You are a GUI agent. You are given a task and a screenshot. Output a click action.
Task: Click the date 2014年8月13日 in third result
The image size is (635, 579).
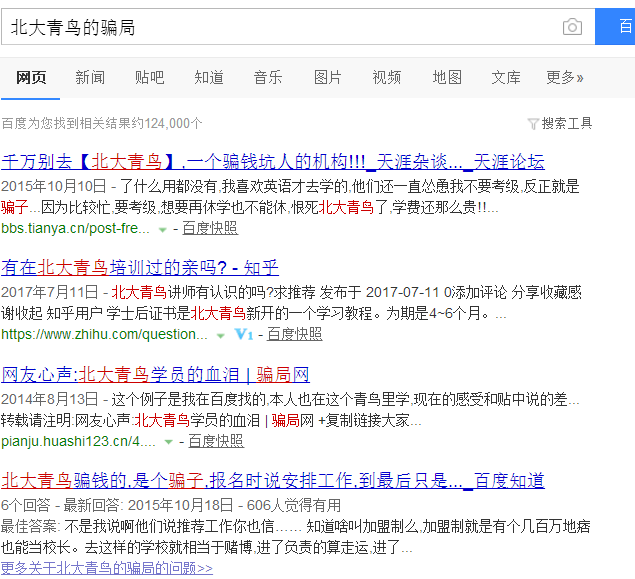tap(49, 399)
